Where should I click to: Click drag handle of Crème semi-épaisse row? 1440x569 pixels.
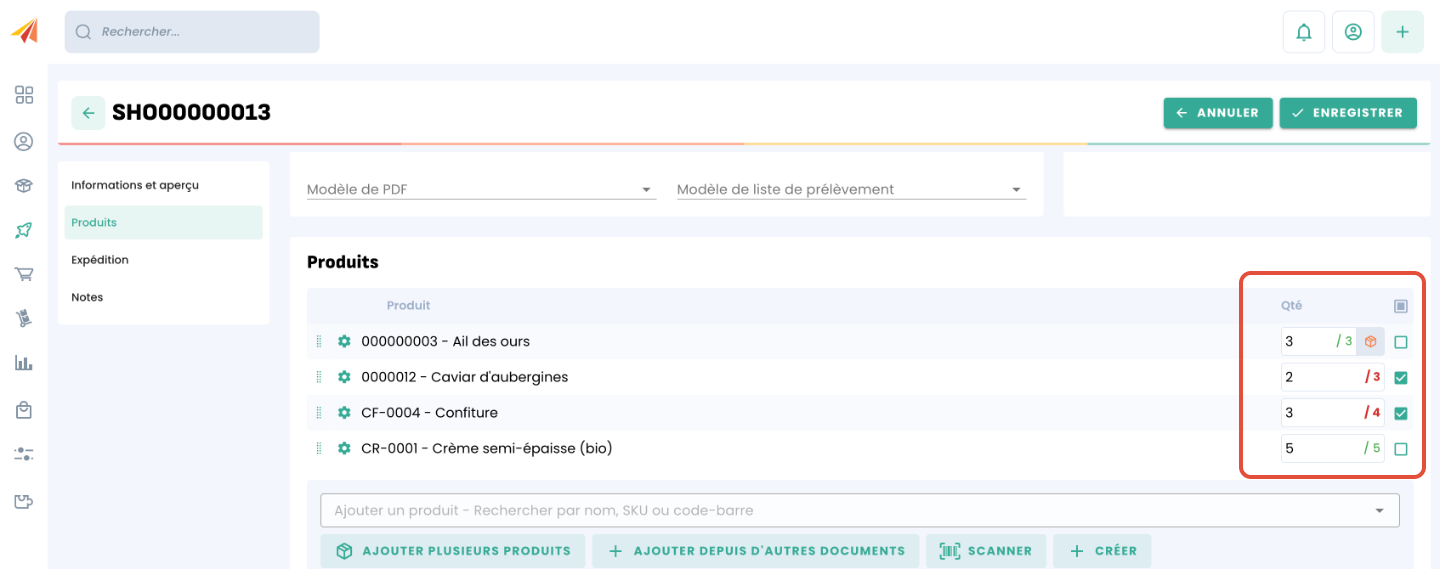319,448
